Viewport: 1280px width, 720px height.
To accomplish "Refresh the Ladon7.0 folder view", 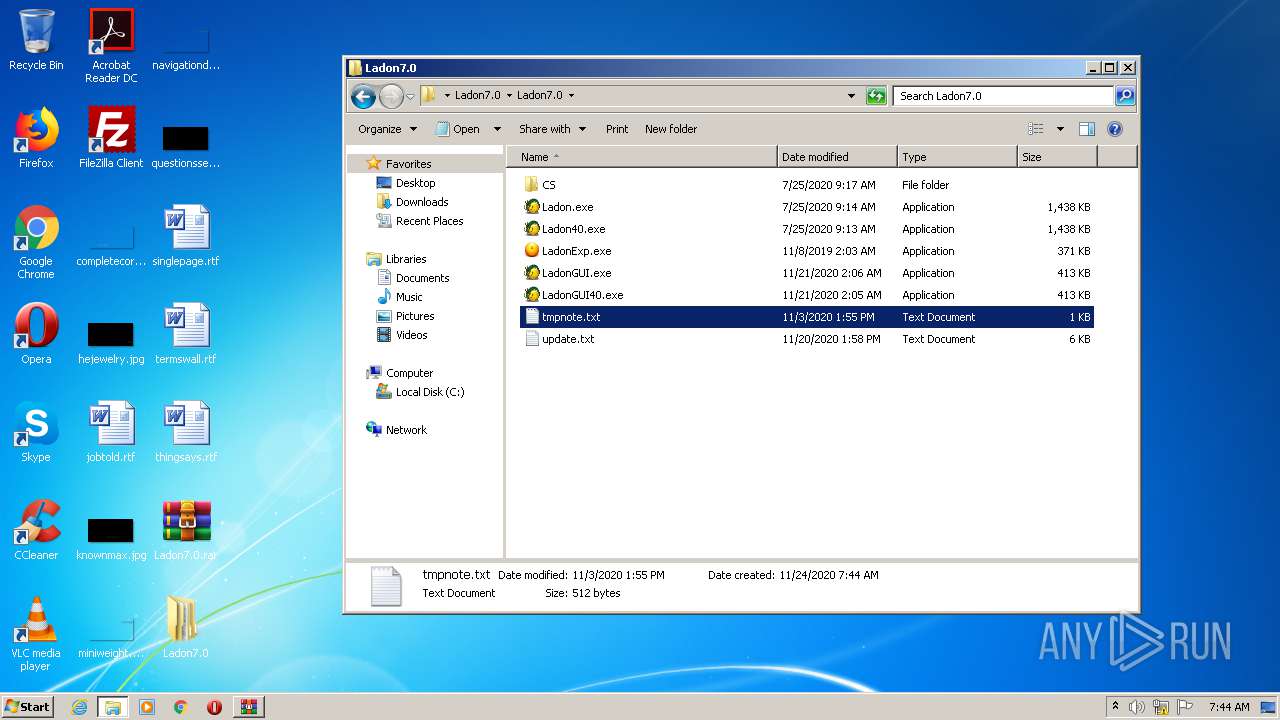I will tap(876, 96).
